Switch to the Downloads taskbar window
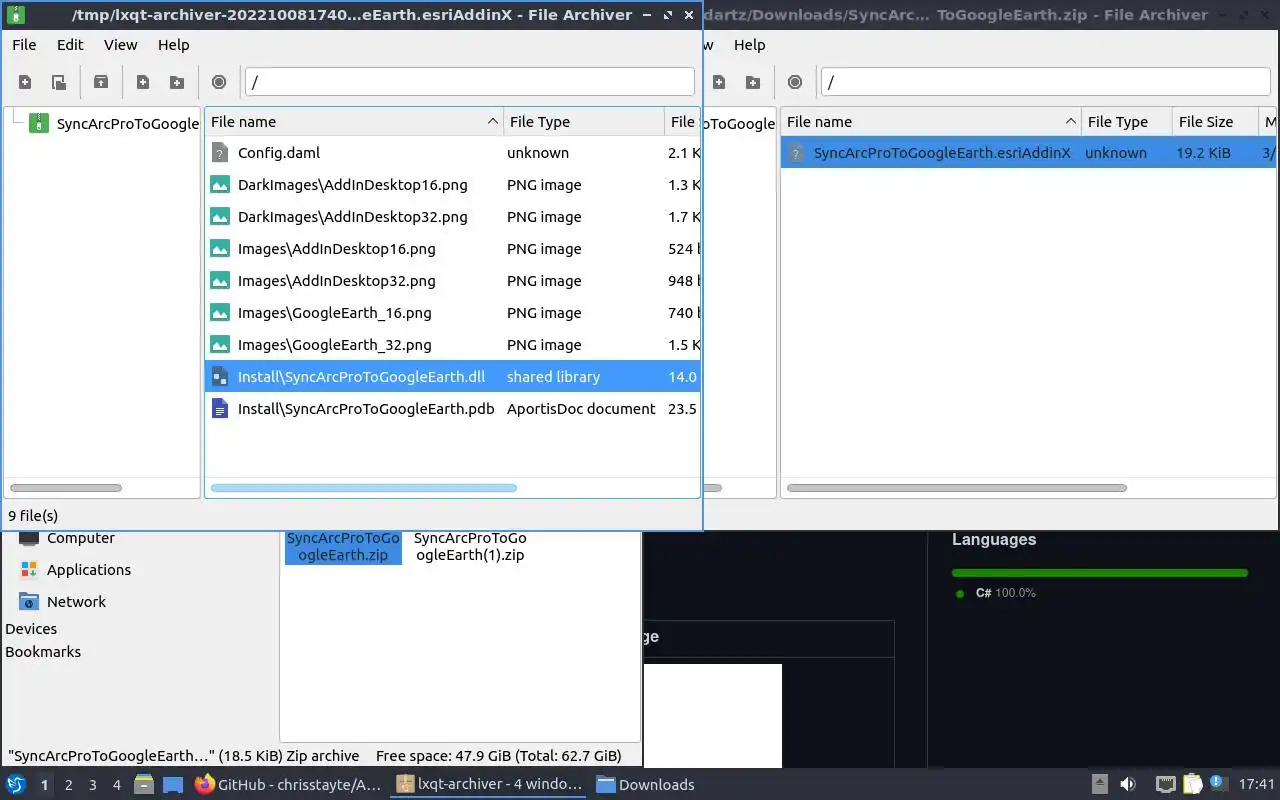The height and width of the screenshot is (800, 1280). coord(646,785)
